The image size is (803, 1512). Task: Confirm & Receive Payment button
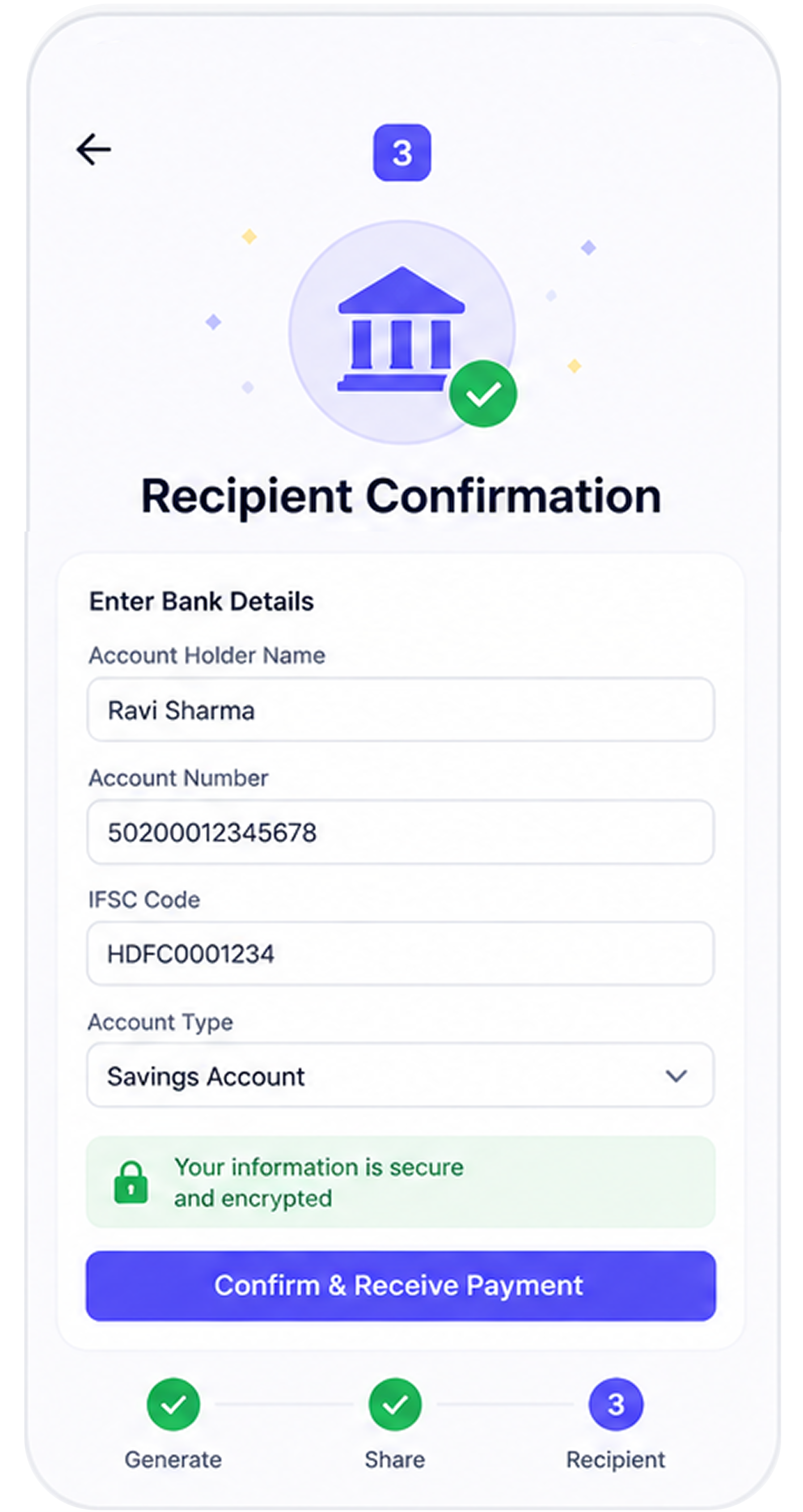point(401,1286)
